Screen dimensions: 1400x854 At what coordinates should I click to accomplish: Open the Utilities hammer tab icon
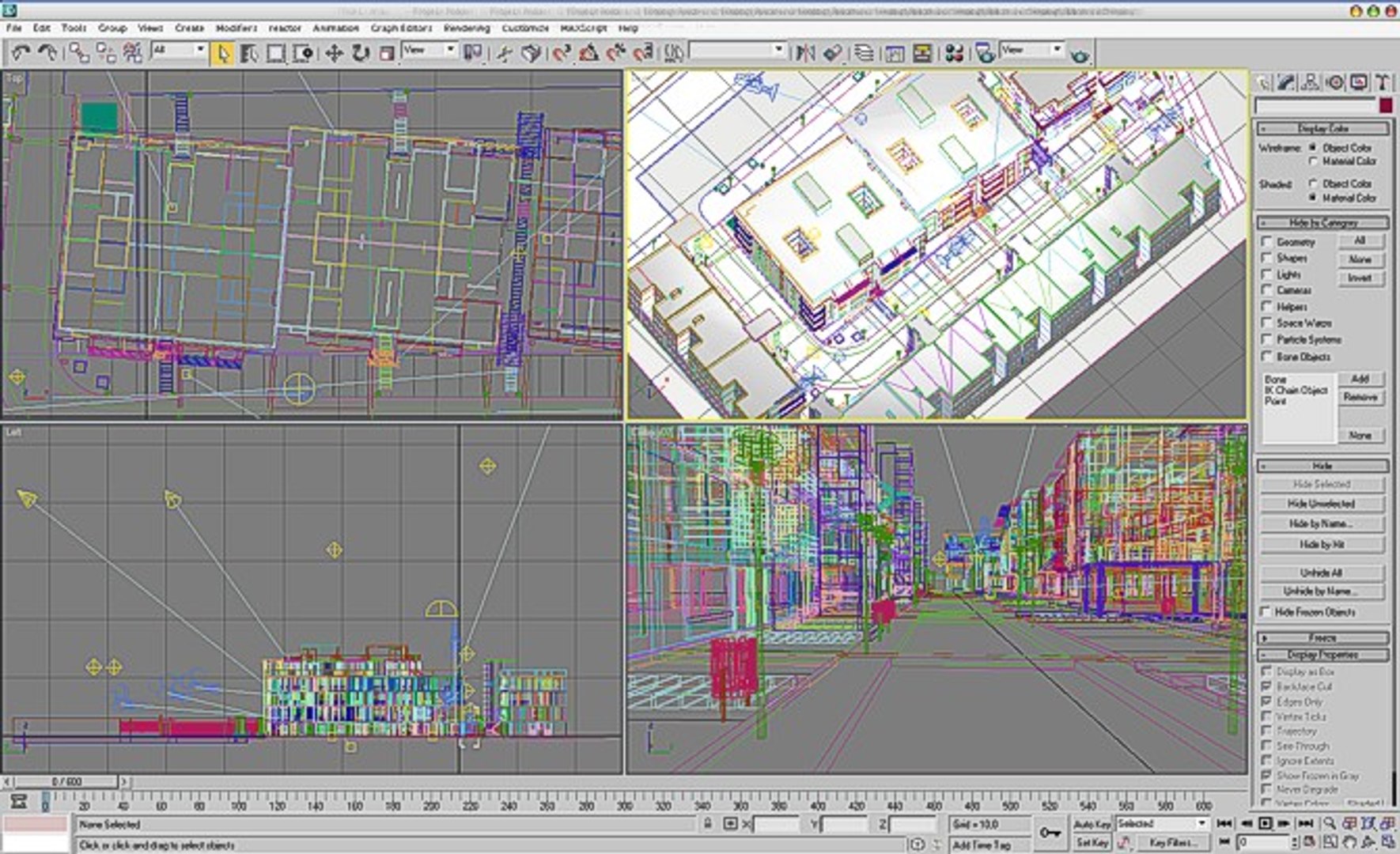coord(1382,82)
